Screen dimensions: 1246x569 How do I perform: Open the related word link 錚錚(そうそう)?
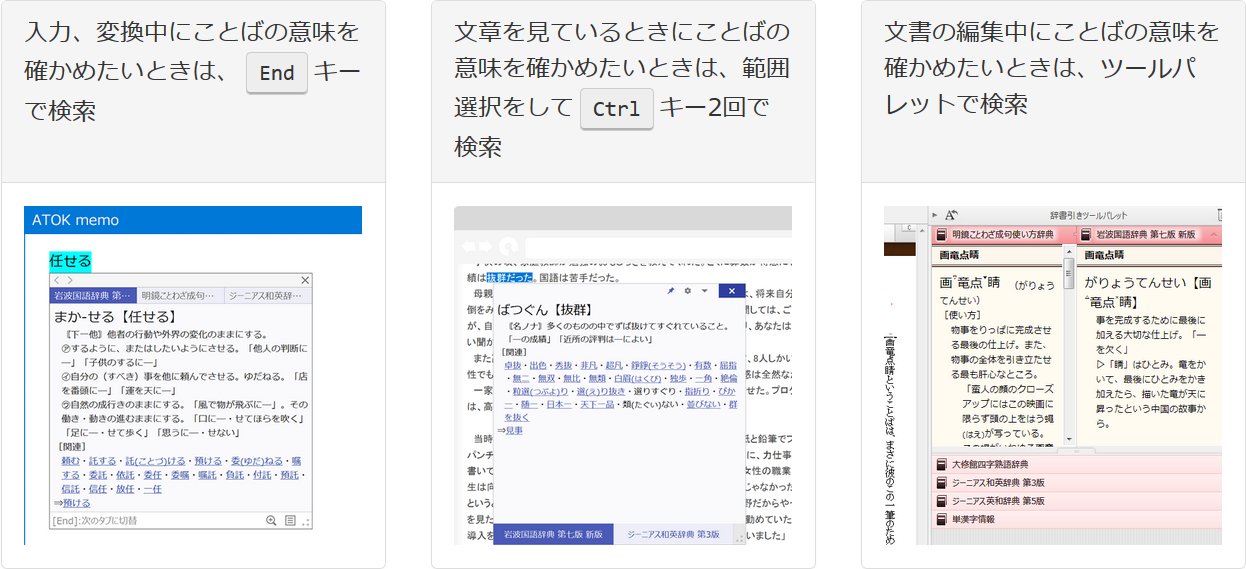point(658,366)
